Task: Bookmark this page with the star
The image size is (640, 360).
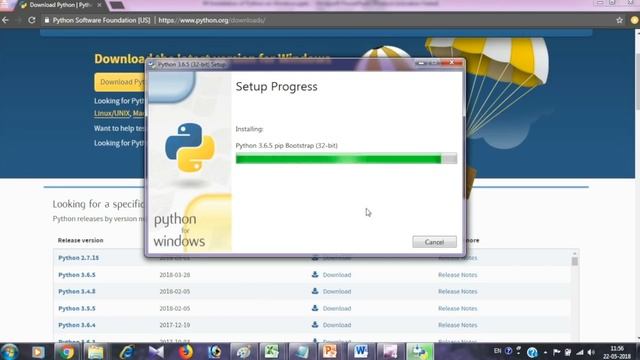Action: pyautogui.click(x=619, y=20)
